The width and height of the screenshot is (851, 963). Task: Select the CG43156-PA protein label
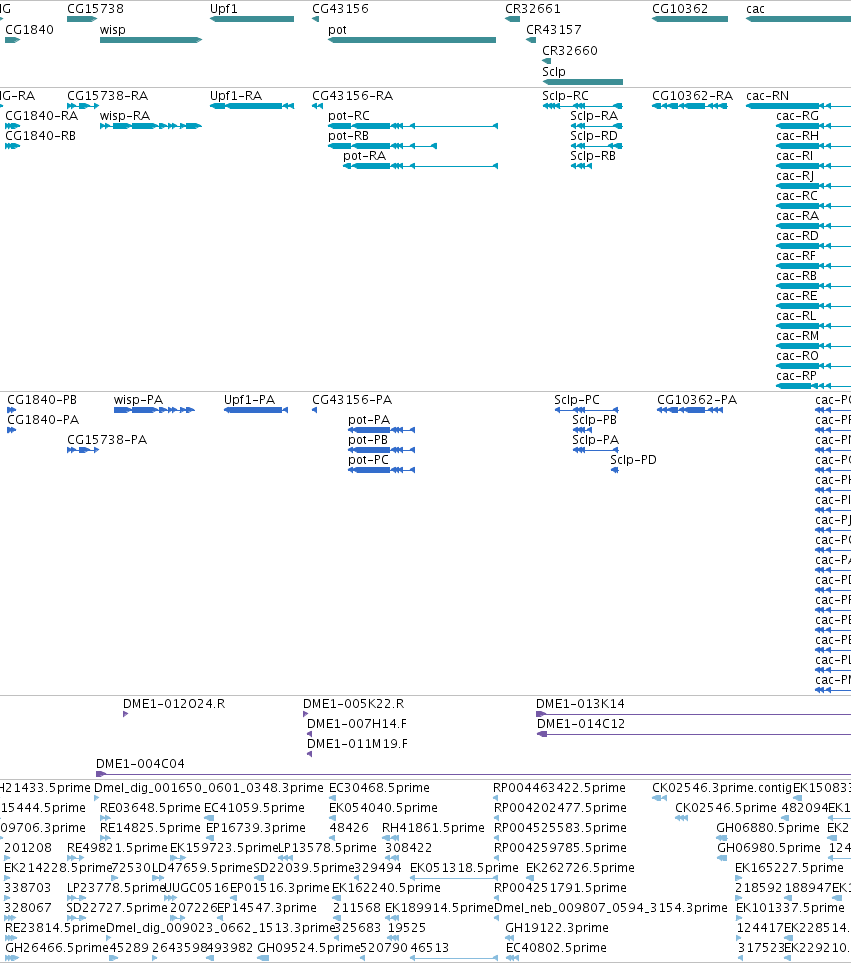(x=352, y=400)
